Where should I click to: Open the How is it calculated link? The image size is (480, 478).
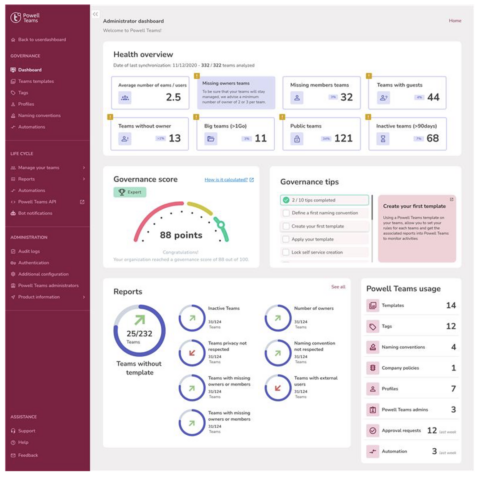point(229,180)
